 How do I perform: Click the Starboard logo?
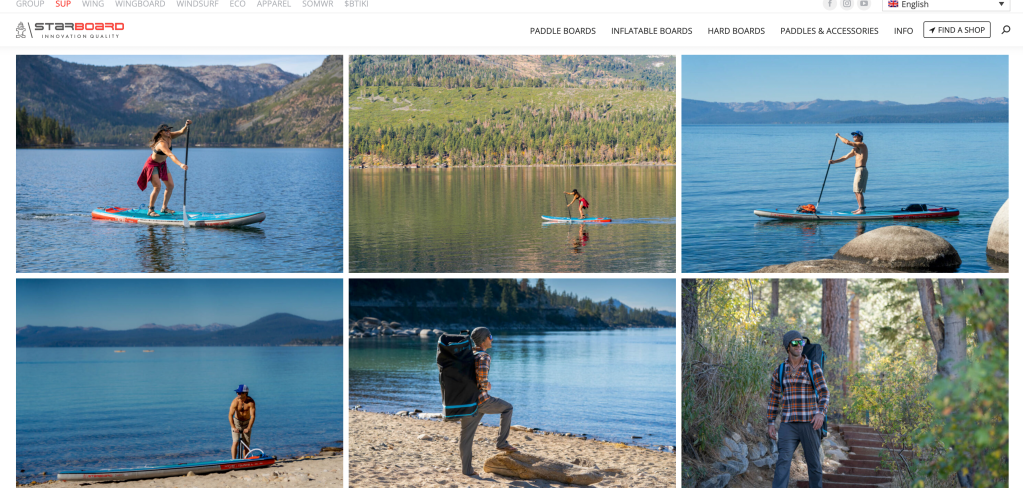pyautogui.click(x=70, y=30)
